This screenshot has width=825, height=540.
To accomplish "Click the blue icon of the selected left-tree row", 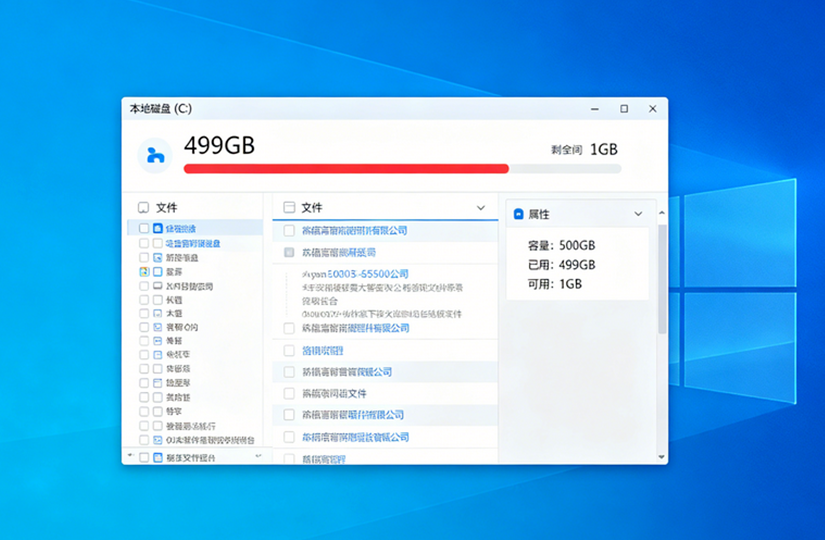I will [x=158, y=228].
